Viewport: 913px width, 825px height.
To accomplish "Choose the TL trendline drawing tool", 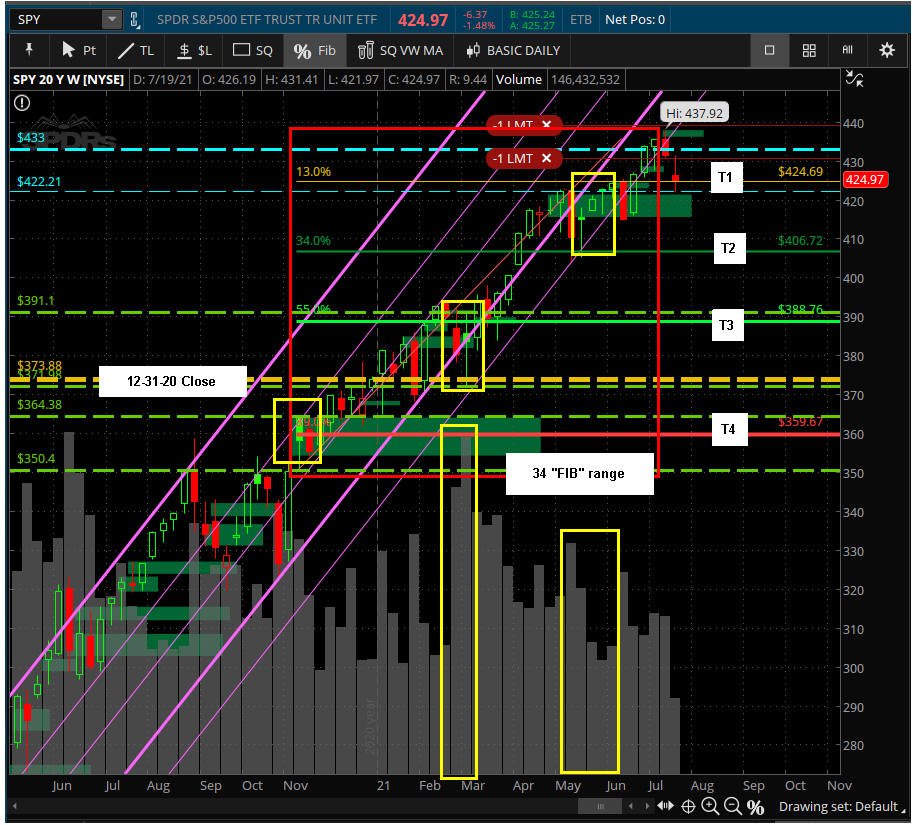I will pos(136,51).
